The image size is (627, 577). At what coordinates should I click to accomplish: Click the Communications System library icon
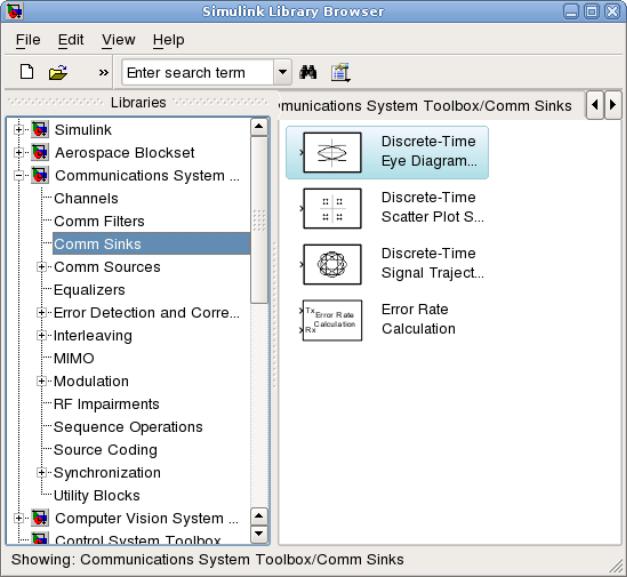40,175
